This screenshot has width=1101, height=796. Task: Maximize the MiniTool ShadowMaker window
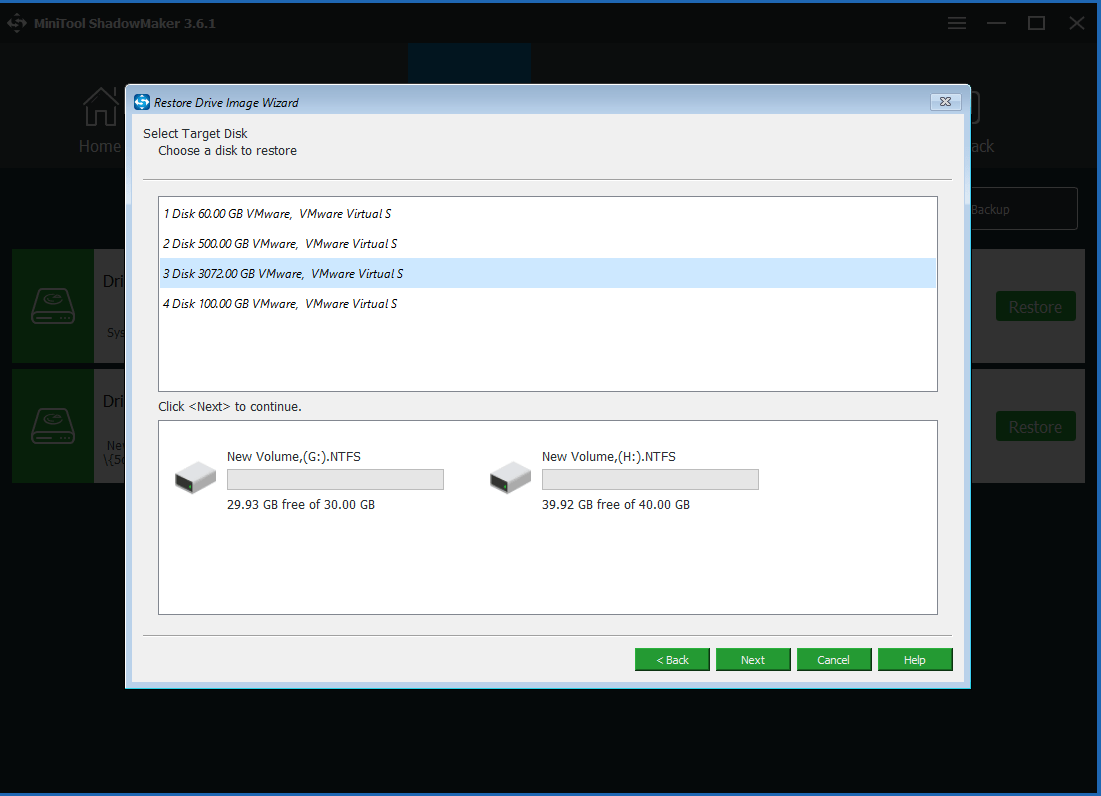pos(1036,23)
